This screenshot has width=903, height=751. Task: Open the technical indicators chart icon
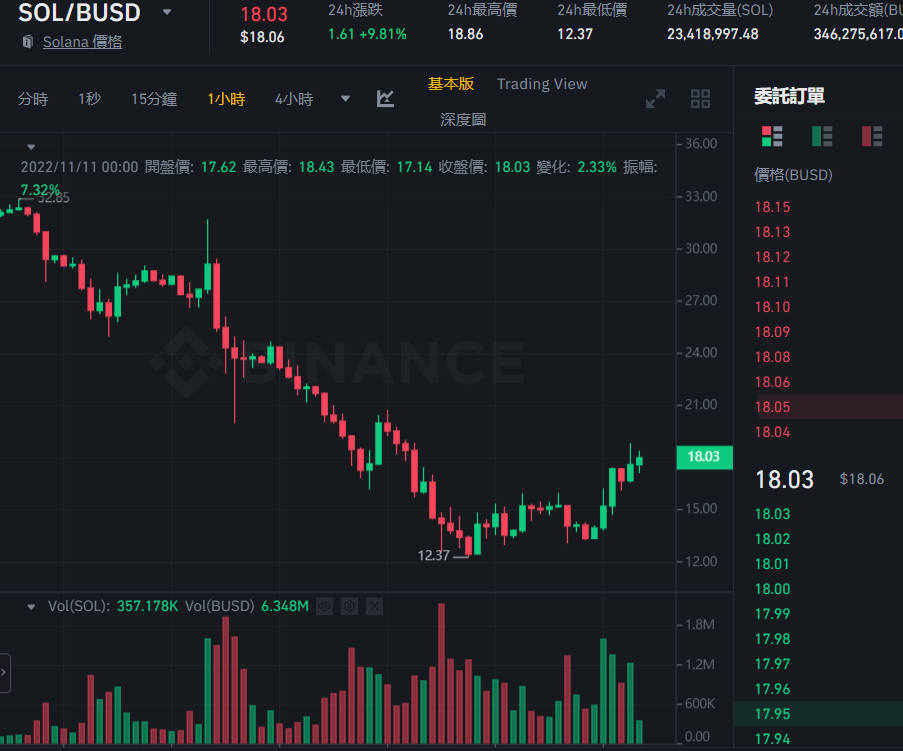pos(385,98)
